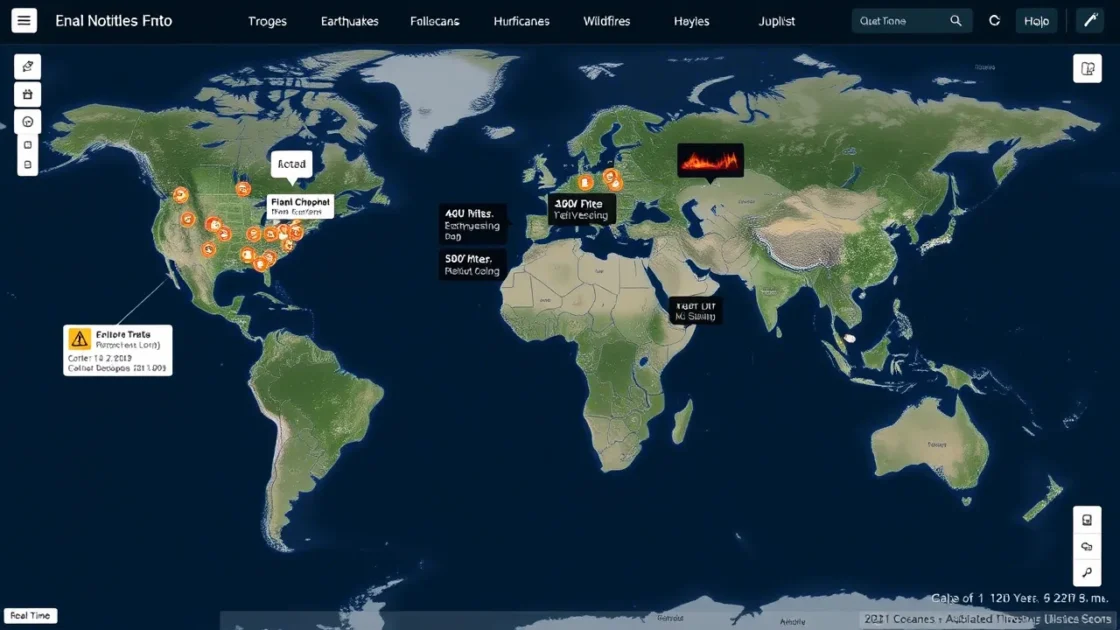Click the cloud weather icon
The height and width of the screenshot is (630, 1120).
coord(1087,547)
